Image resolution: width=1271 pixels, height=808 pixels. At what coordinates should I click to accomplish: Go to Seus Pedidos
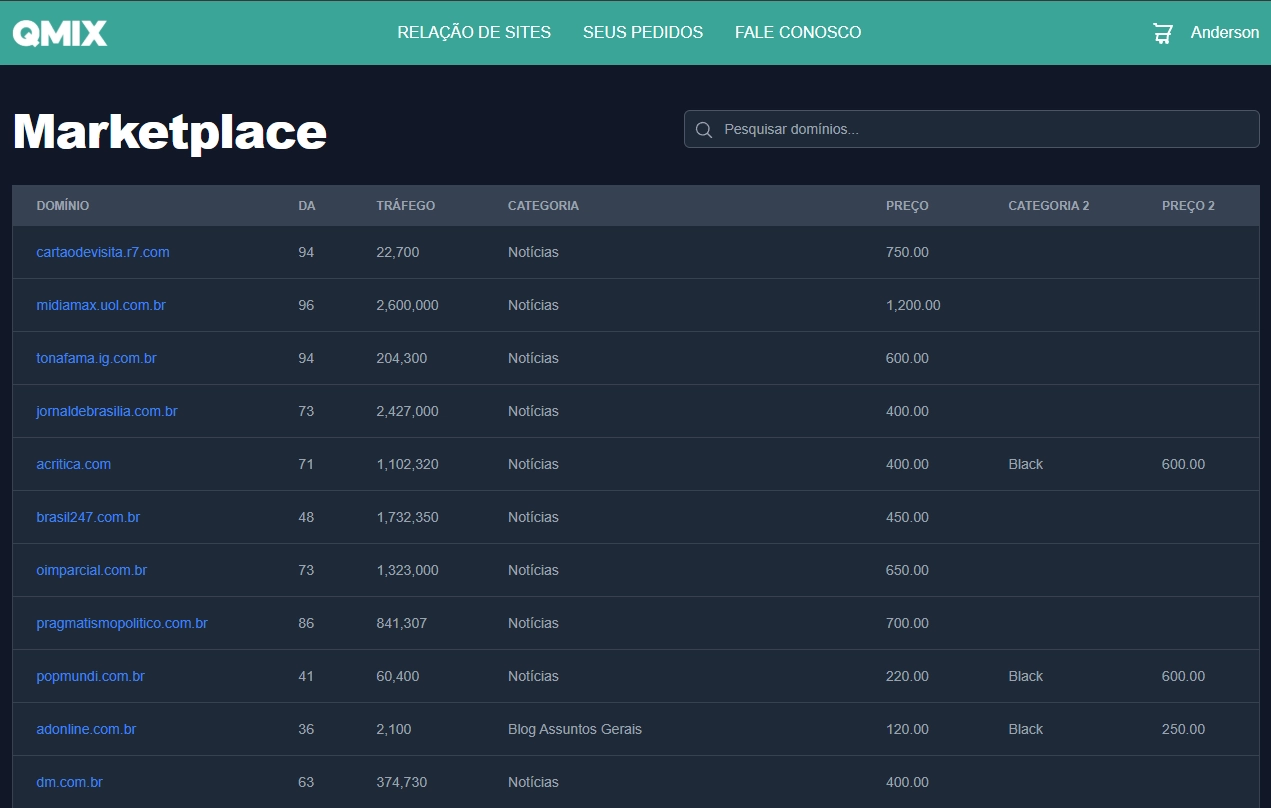click(x=643, y=32)
